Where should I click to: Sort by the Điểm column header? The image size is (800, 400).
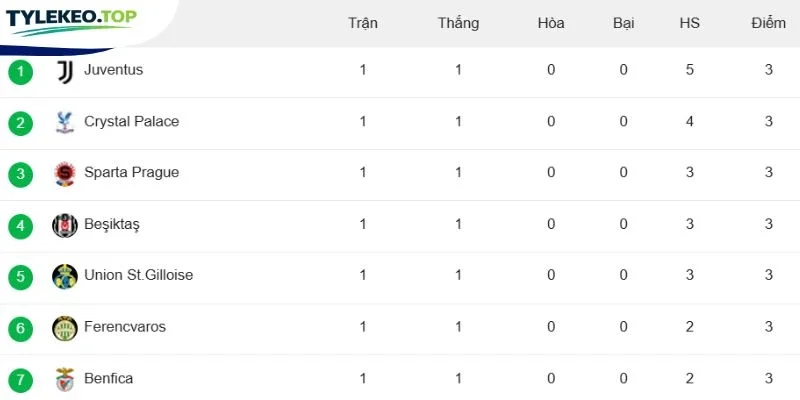click(768, 23)
